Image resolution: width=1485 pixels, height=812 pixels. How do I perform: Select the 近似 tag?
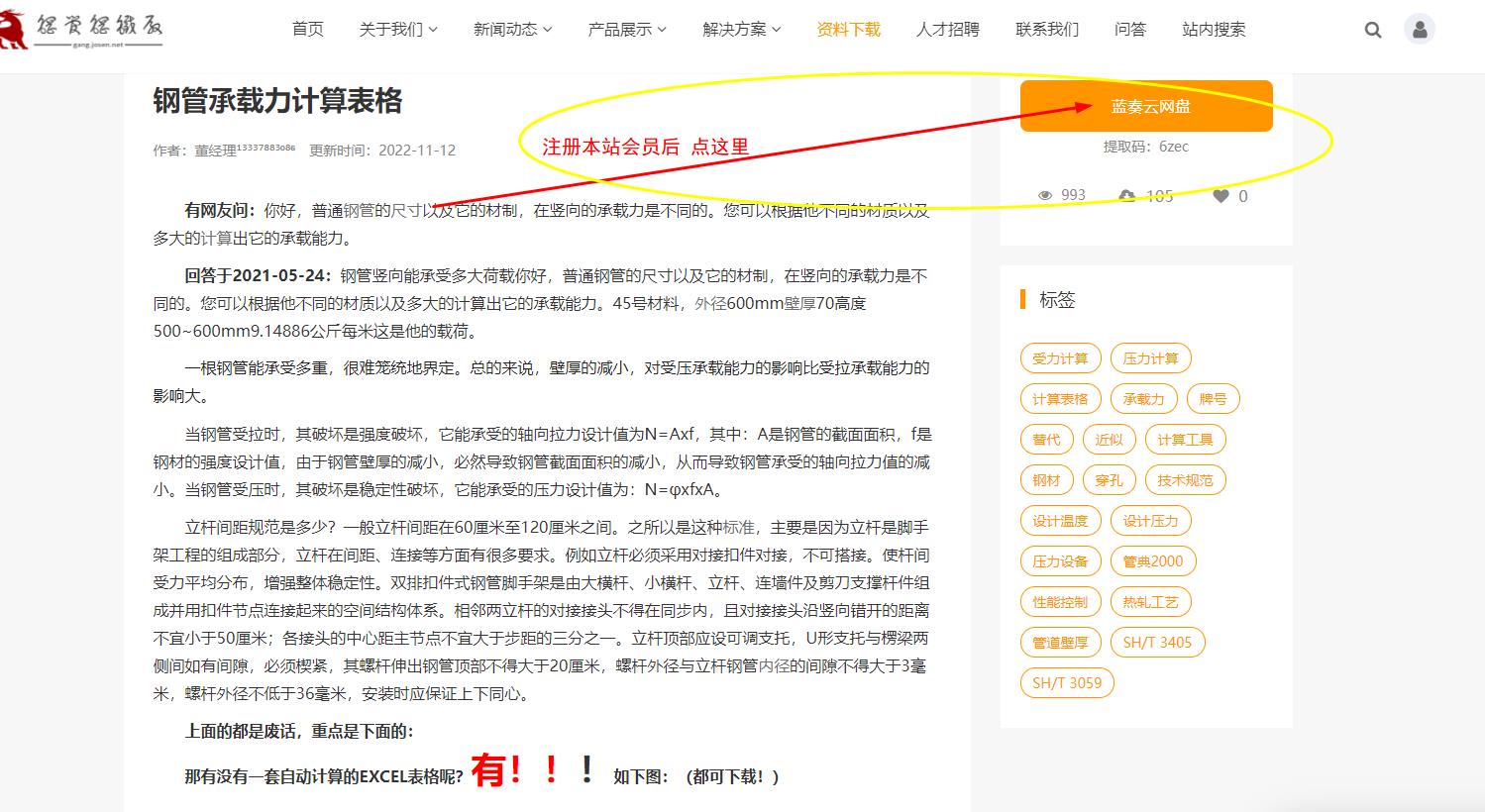pos(1109,440)
